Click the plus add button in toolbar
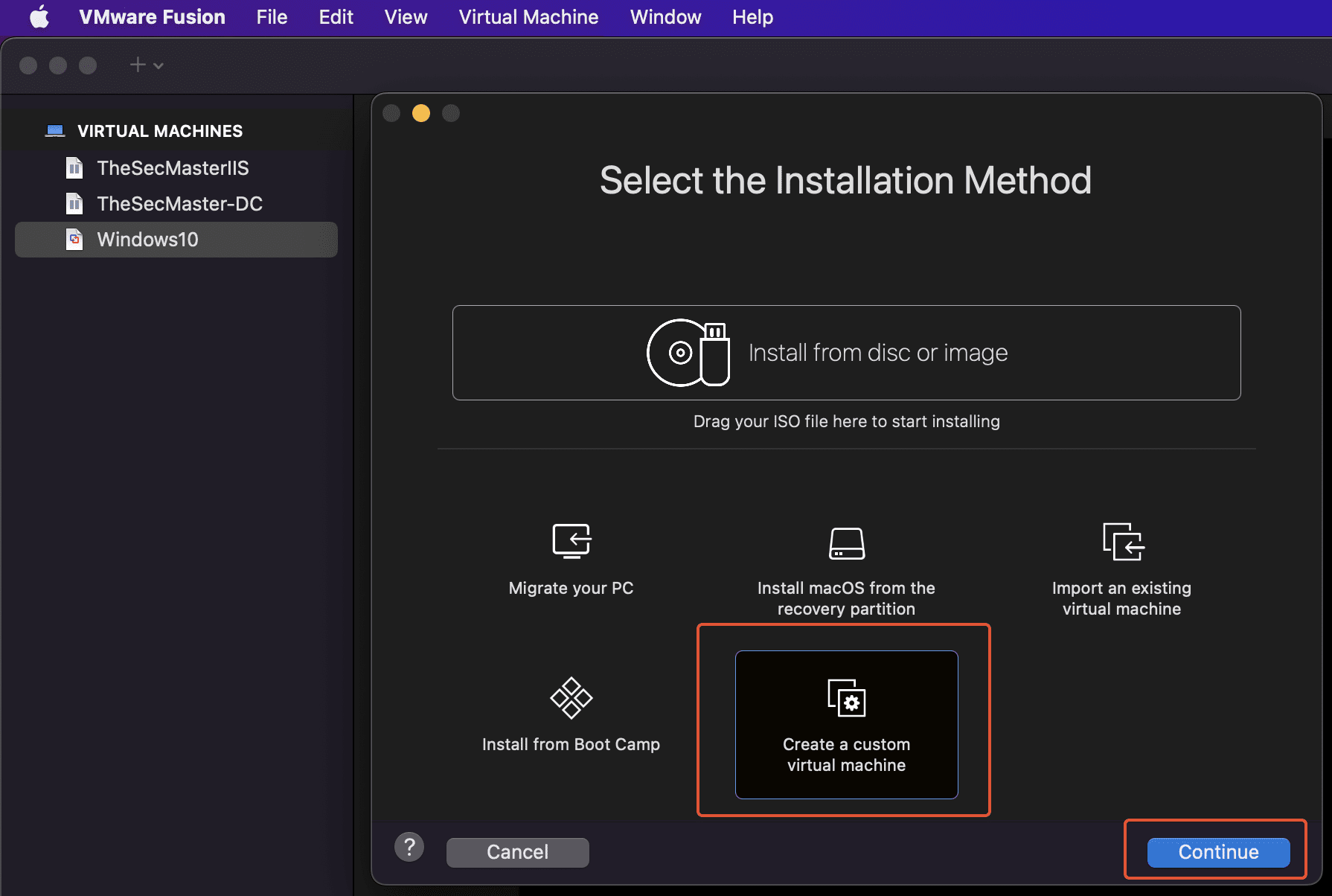The image size is (1332, 896). pos(138,65)
